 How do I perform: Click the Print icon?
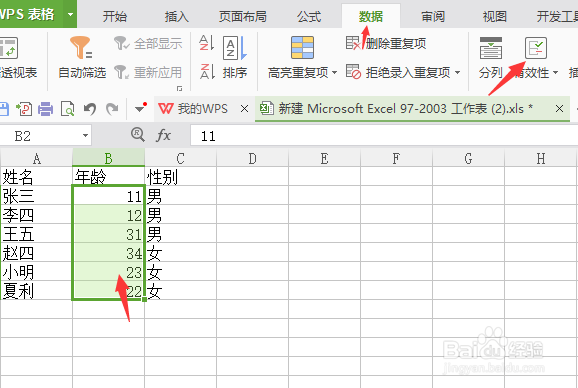pos(46,109)
